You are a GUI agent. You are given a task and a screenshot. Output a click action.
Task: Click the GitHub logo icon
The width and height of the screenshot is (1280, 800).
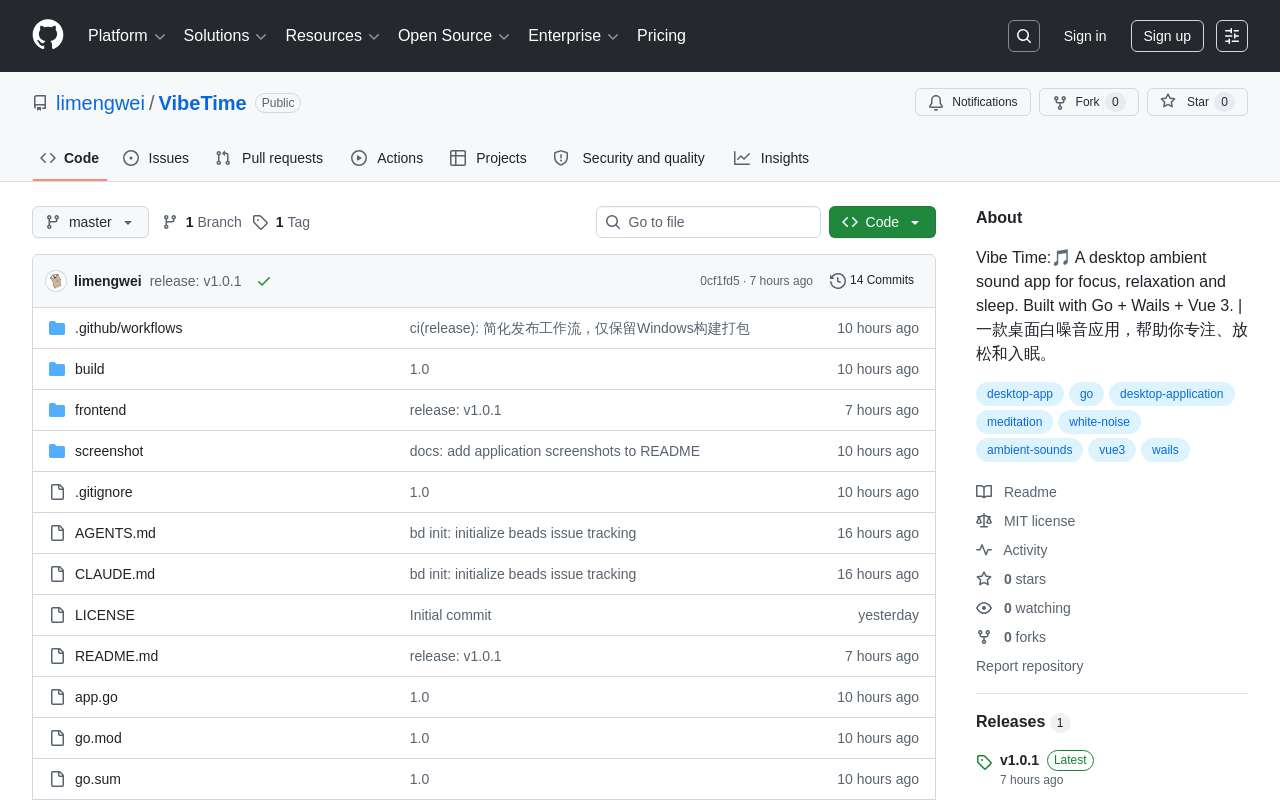(x=48, y=35)
